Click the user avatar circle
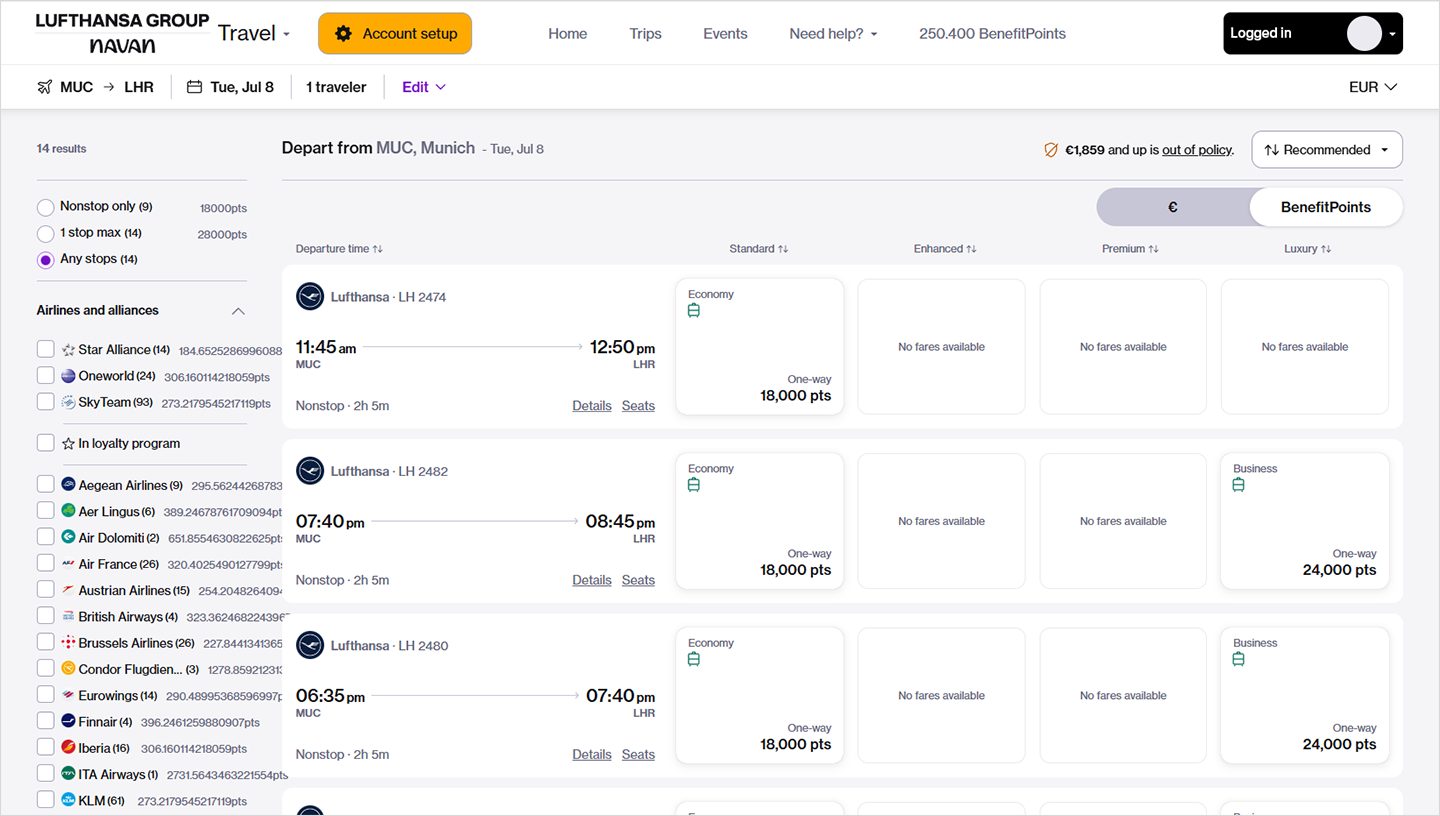This screenshot has height=816, width=1440. coord(1364,33)
